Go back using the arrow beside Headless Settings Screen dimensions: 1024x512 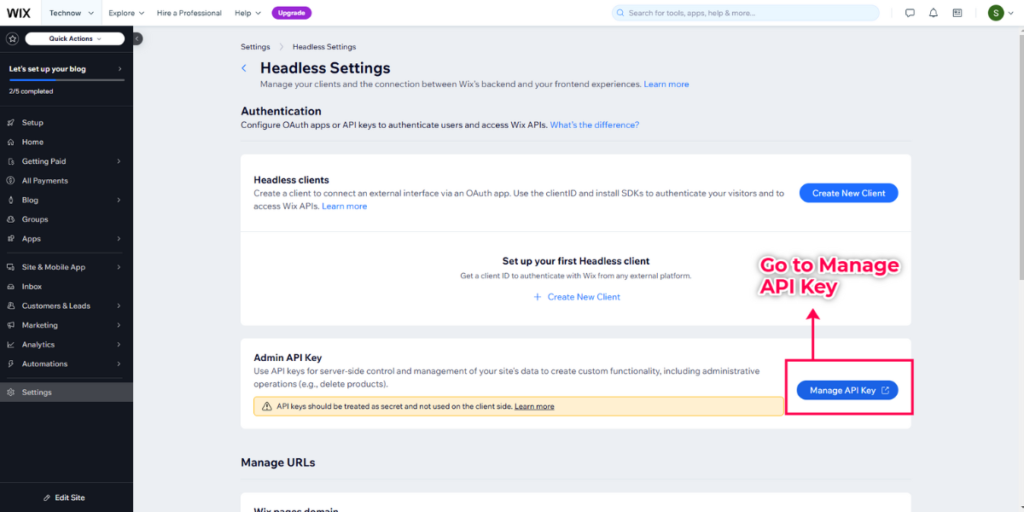click(244, 68)
